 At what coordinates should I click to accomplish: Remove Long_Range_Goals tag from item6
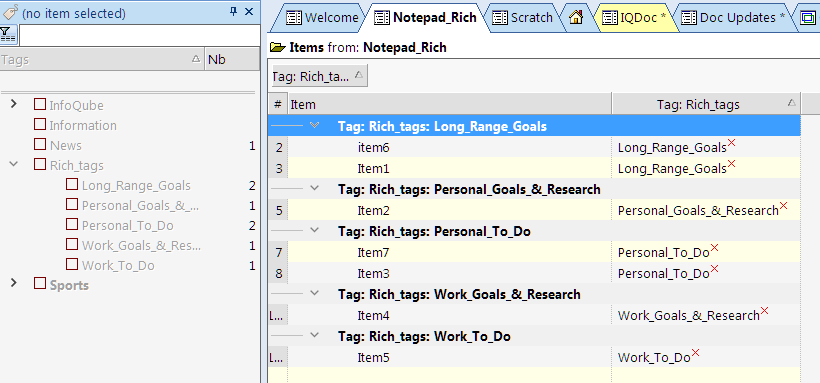tap(732, 143)
